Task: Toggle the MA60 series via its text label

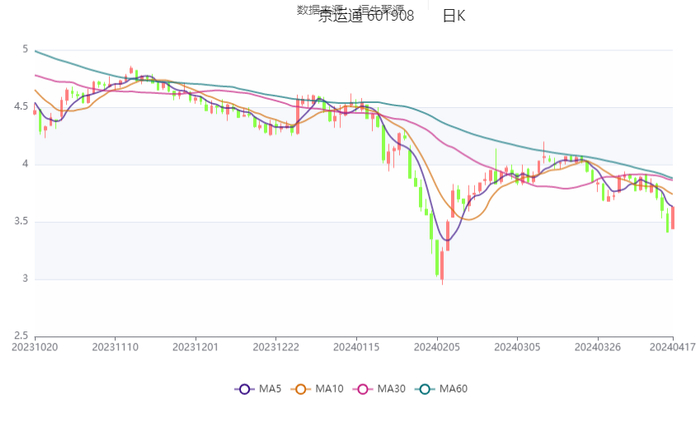Action: click(452, 389)
